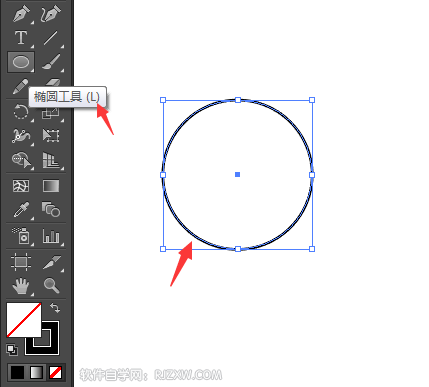Click top-left bounding box handle

point(163,100)
